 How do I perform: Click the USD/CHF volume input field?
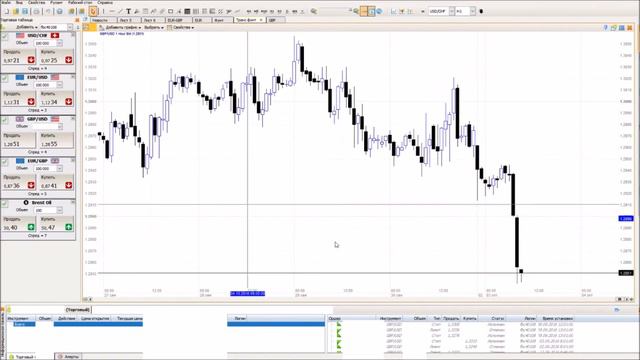coord(46,43)
